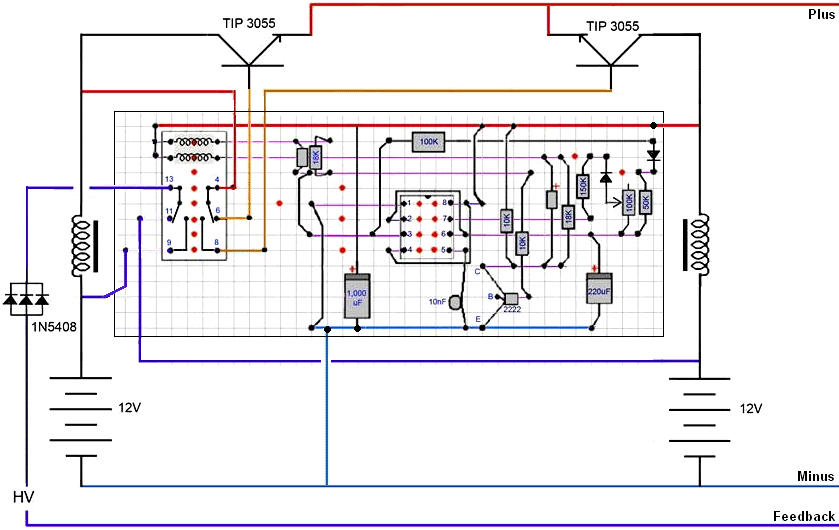
Task: Click the 2222 transistor component
Action: tap(511, 299)
